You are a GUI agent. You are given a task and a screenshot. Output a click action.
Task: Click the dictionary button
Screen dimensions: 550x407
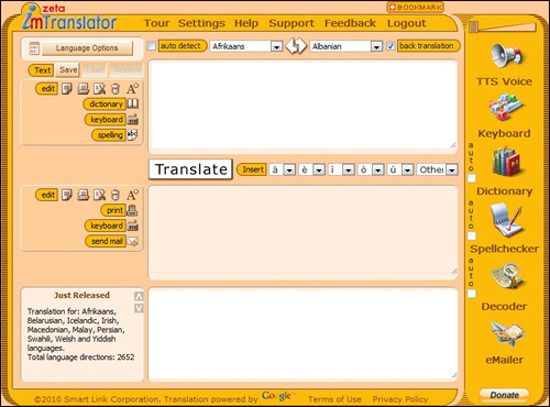[105, 104]
